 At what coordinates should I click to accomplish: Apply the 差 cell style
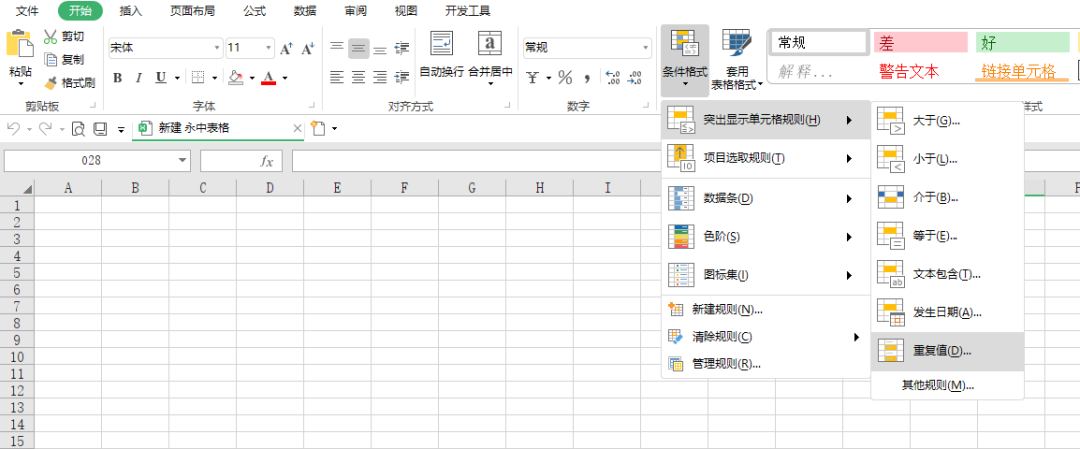[x=920, y=43]
